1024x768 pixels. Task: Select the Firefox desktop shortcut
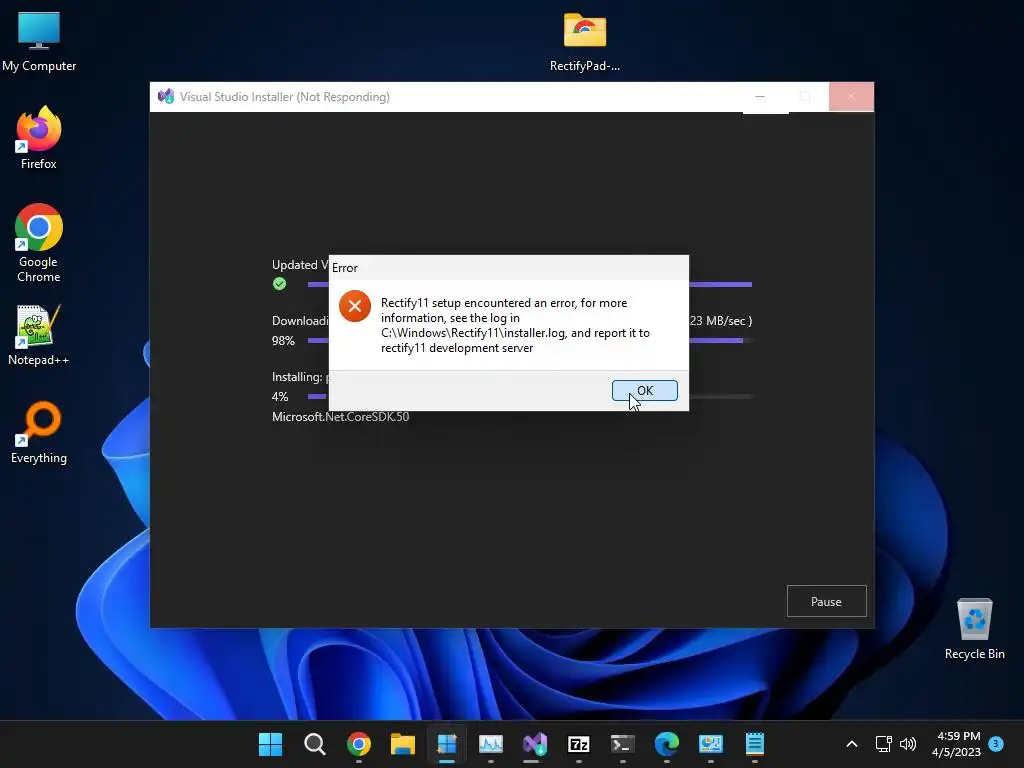coord(39,138)
